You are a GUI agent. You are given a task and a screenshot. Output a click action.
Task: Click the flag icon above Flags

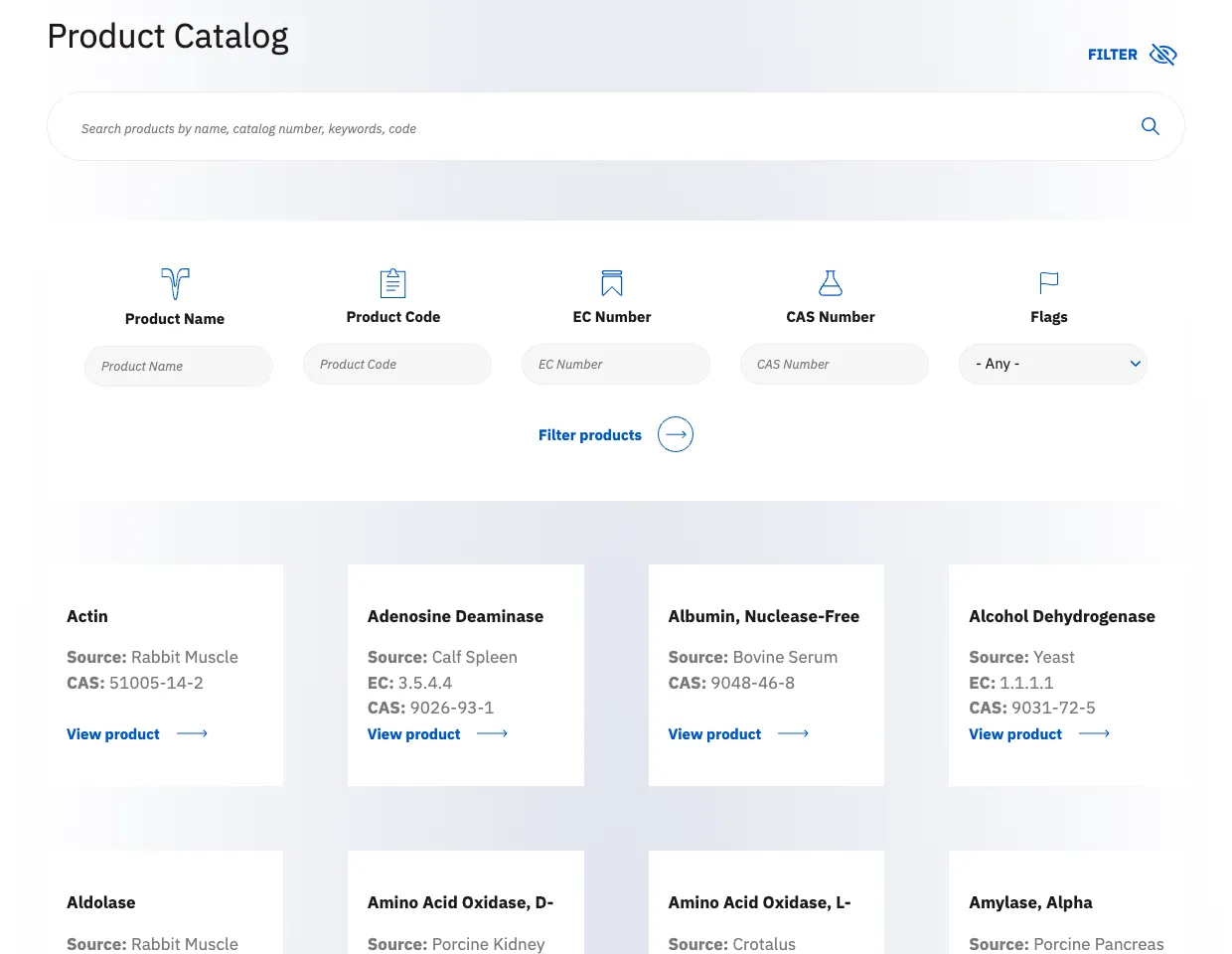[x=1048, y=283]
